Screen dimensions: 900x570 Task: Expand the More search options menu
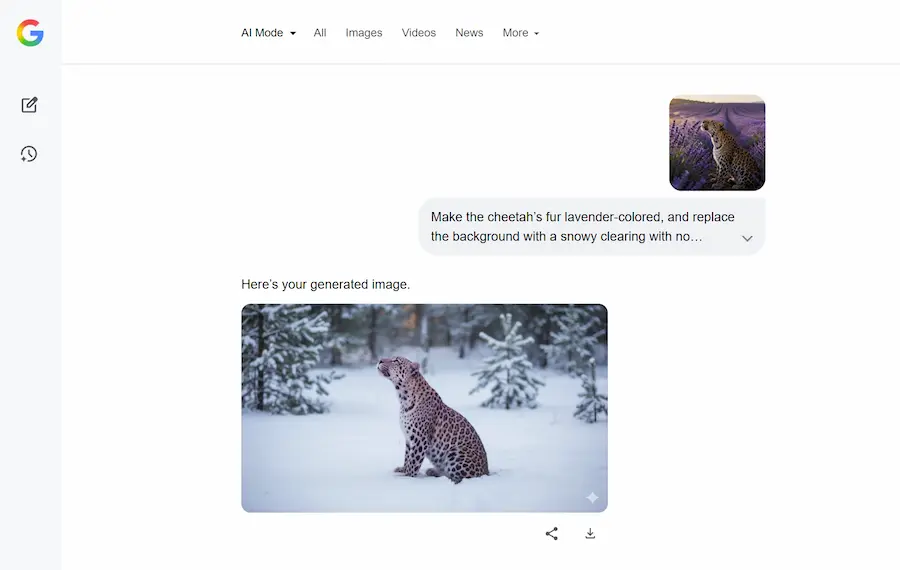pyautogui.click(x=520, y=33)
